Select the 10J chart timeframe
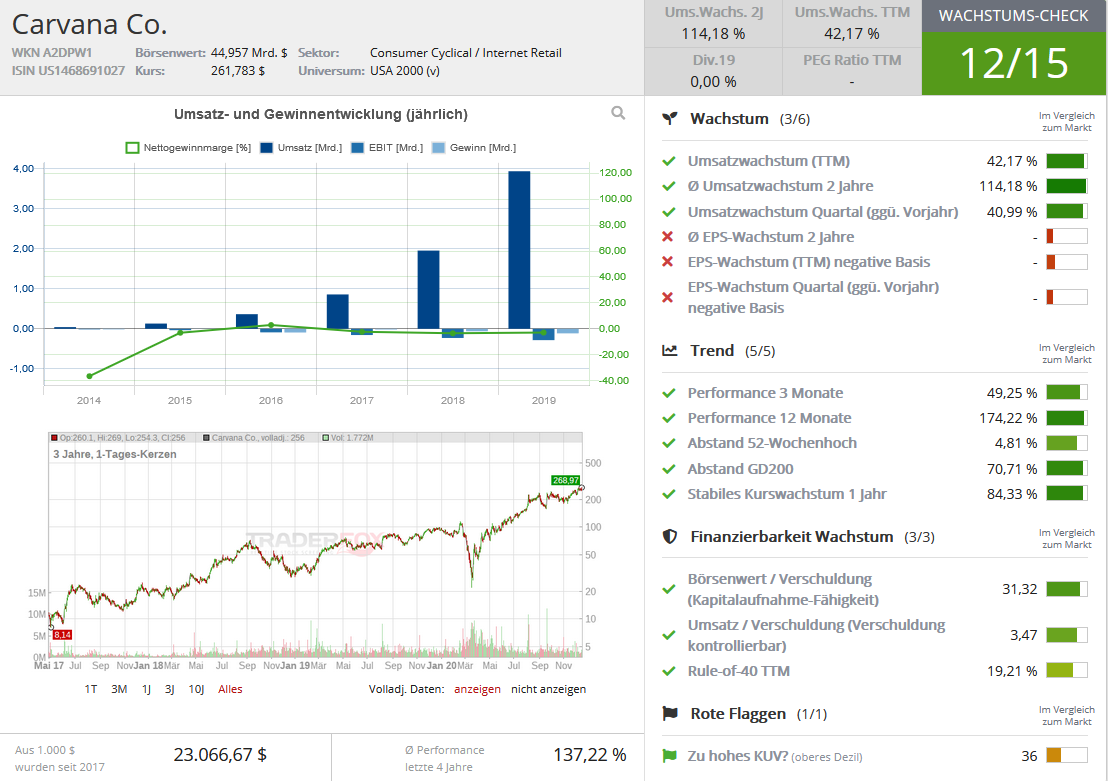 (196, 689)
